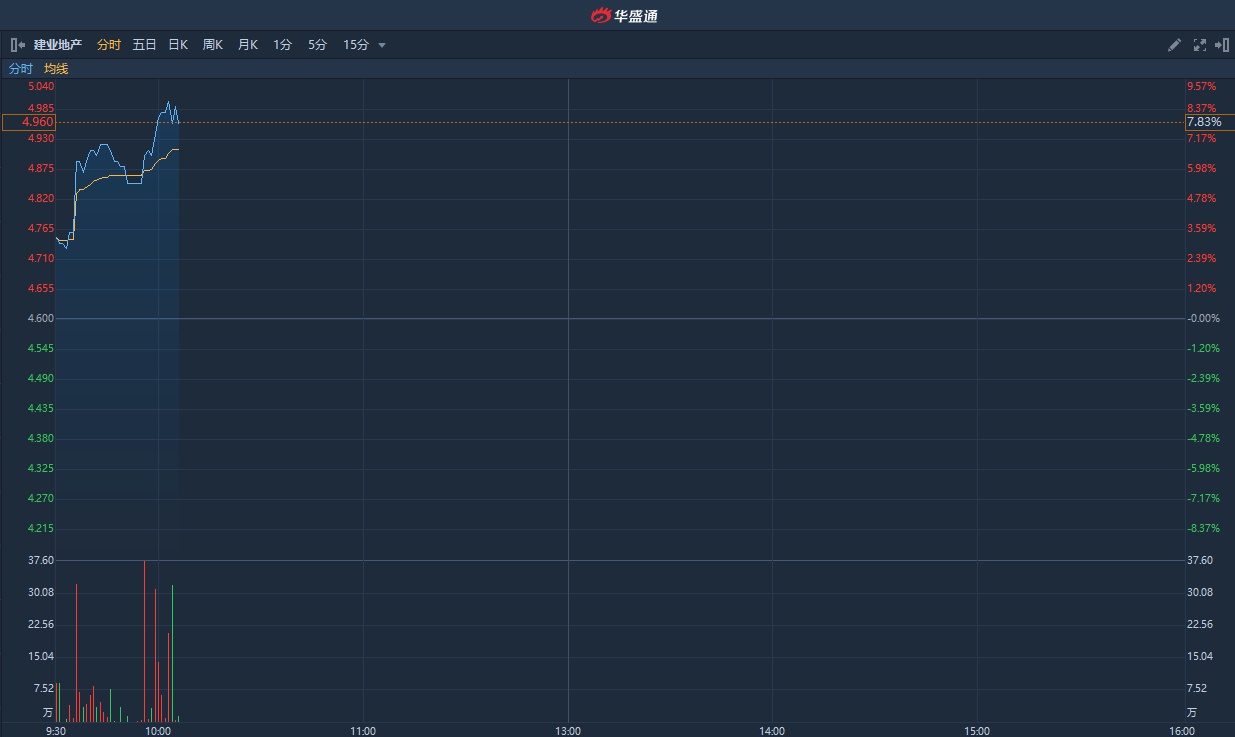Toggle the yellow 均线 average line legend
The image size is (1235, 737).
pyautogui.click(x=56, y=69)
